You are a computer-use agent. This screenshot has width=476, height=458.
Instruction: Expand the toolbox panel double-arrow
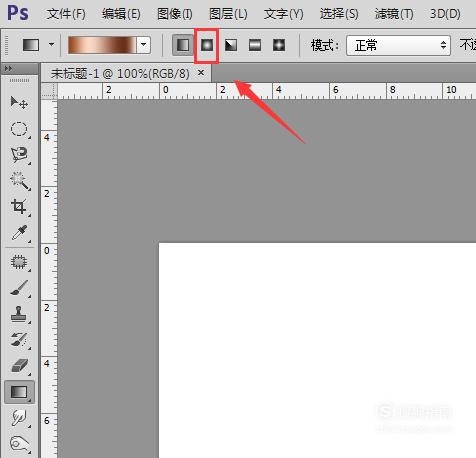[x=8, y=69]
